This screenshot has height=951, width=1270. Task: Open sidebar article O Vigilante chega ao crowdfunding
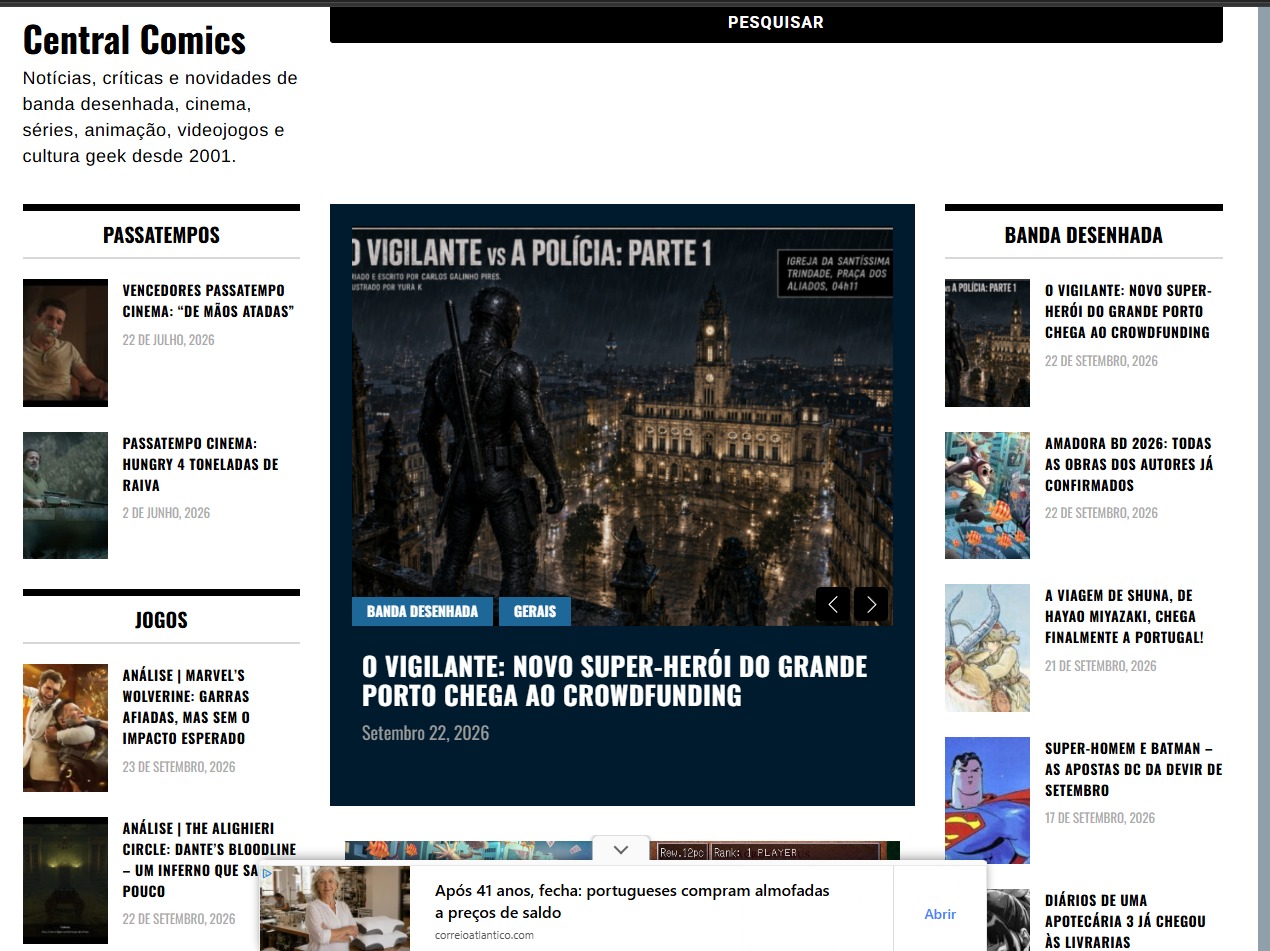tap(1128, 311)
